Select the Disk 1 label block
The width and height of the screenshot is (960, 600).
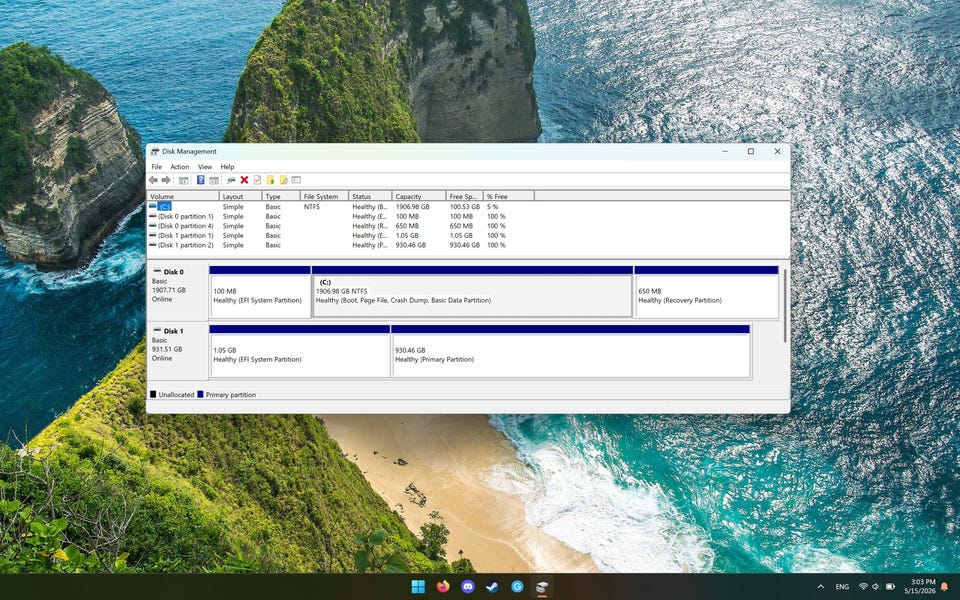(178, 350)
